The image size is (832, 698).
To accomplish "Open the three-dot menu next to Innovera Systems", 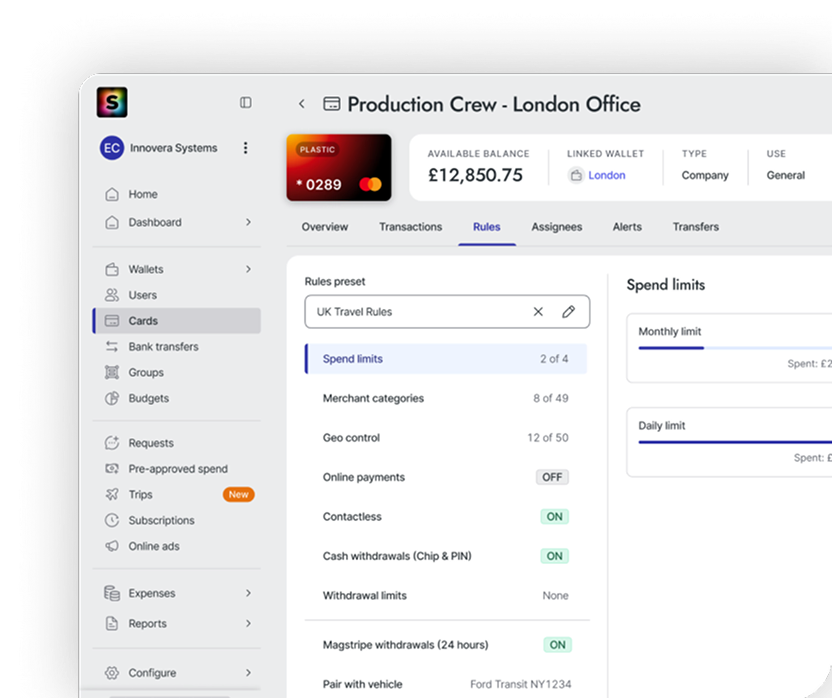I will coord(246,148).
